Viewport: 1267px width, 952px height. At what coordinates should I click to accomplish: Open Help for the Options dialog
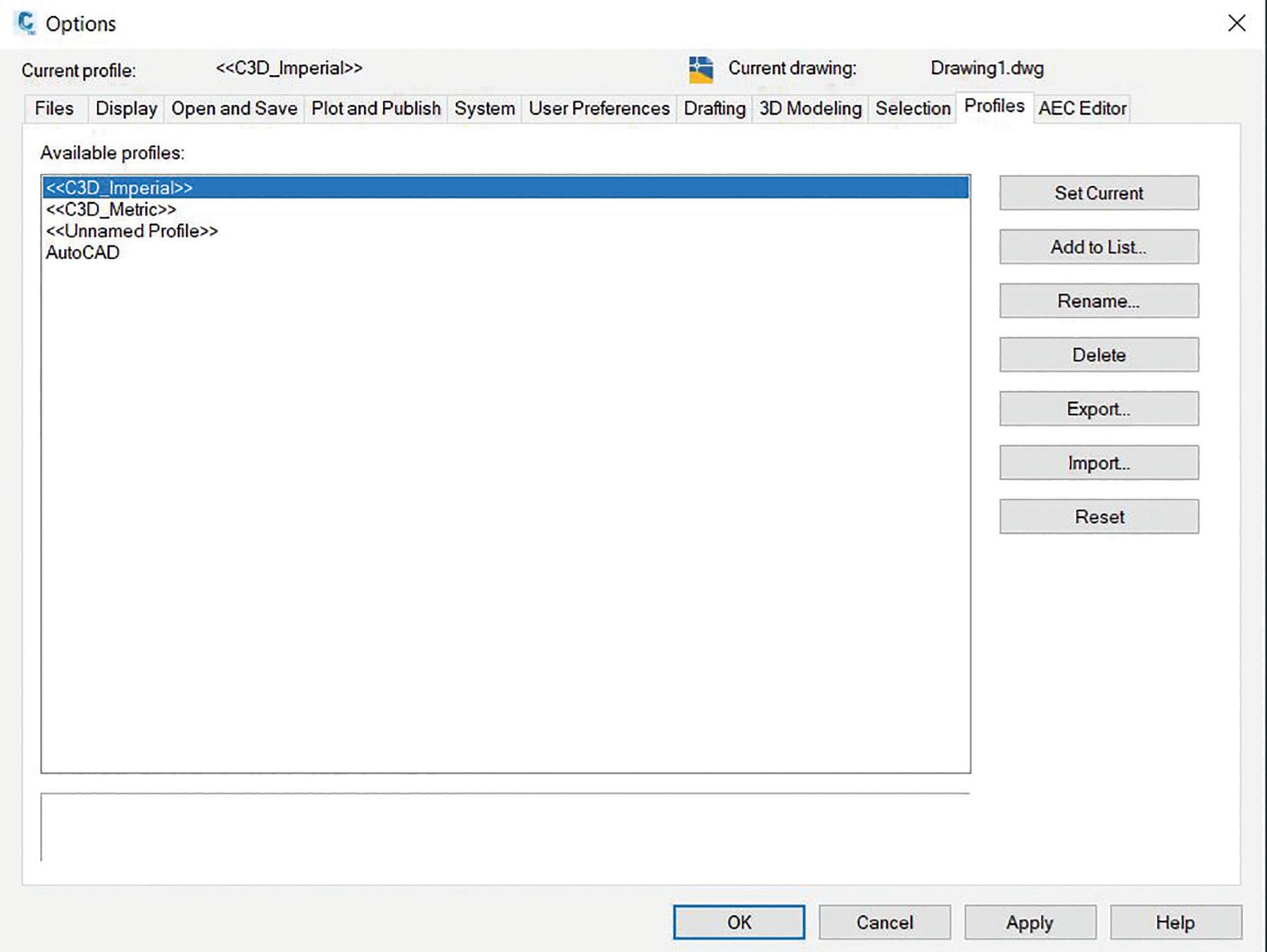1175,922
